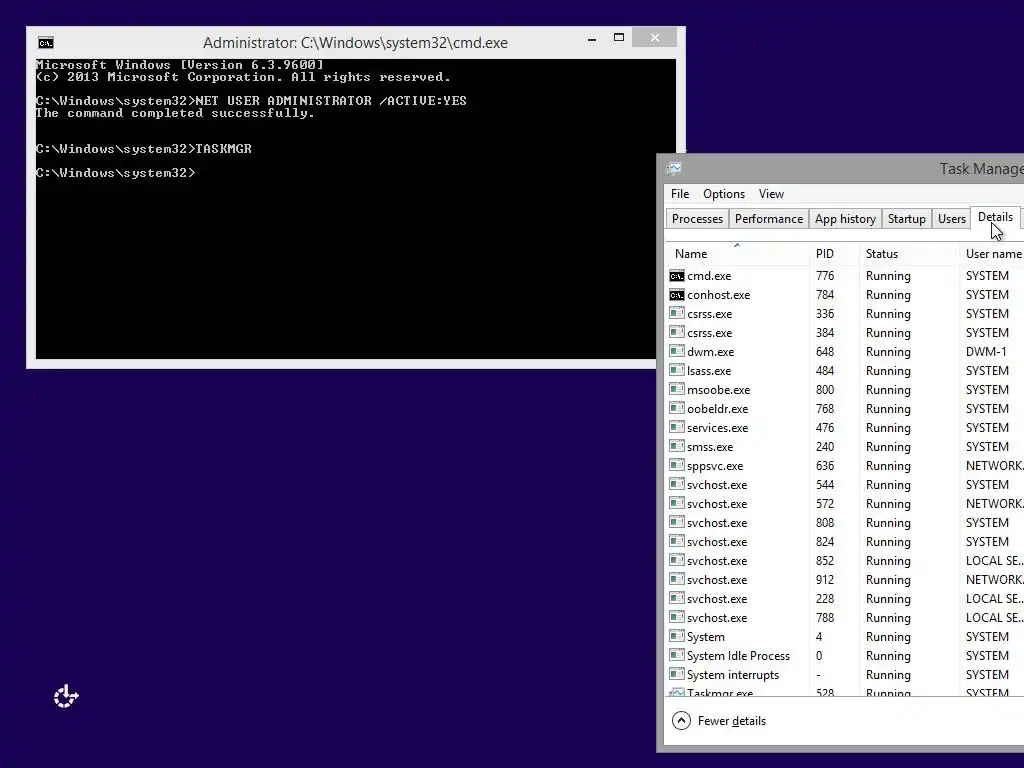Select the lsass.exe process icon
The height and width of the screenshot is (768, 1024).
point(677,370)
